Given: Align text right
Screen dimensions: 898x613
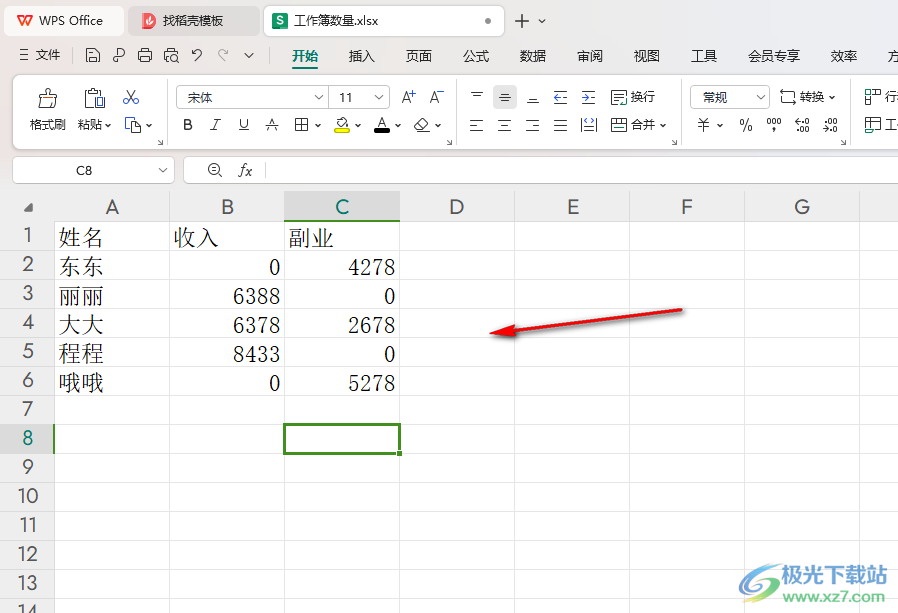Looking at the screenshot, I should coord(533,125).
